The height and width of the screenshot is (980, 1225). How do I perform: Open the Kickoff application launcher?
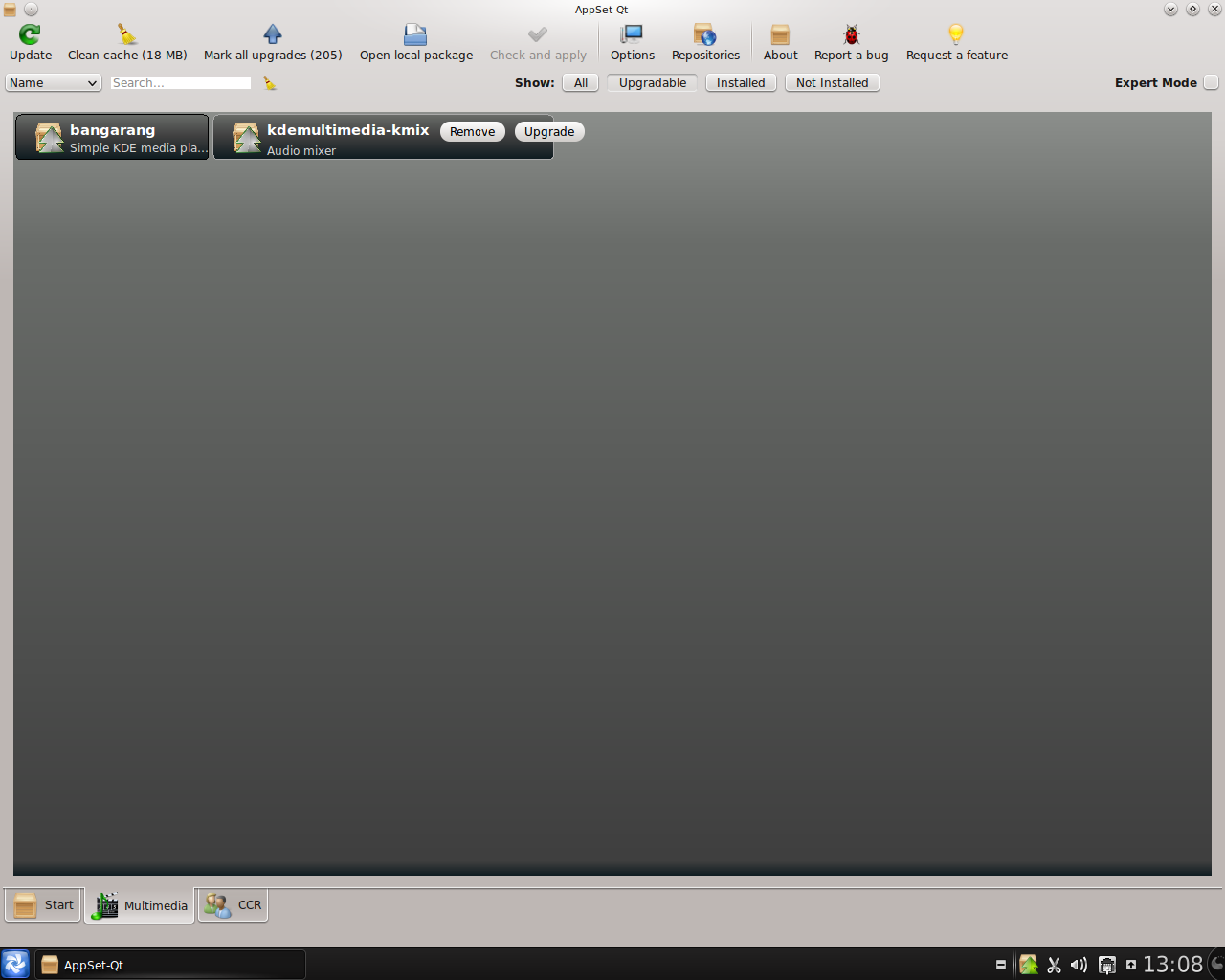click(x=15, y=964)
